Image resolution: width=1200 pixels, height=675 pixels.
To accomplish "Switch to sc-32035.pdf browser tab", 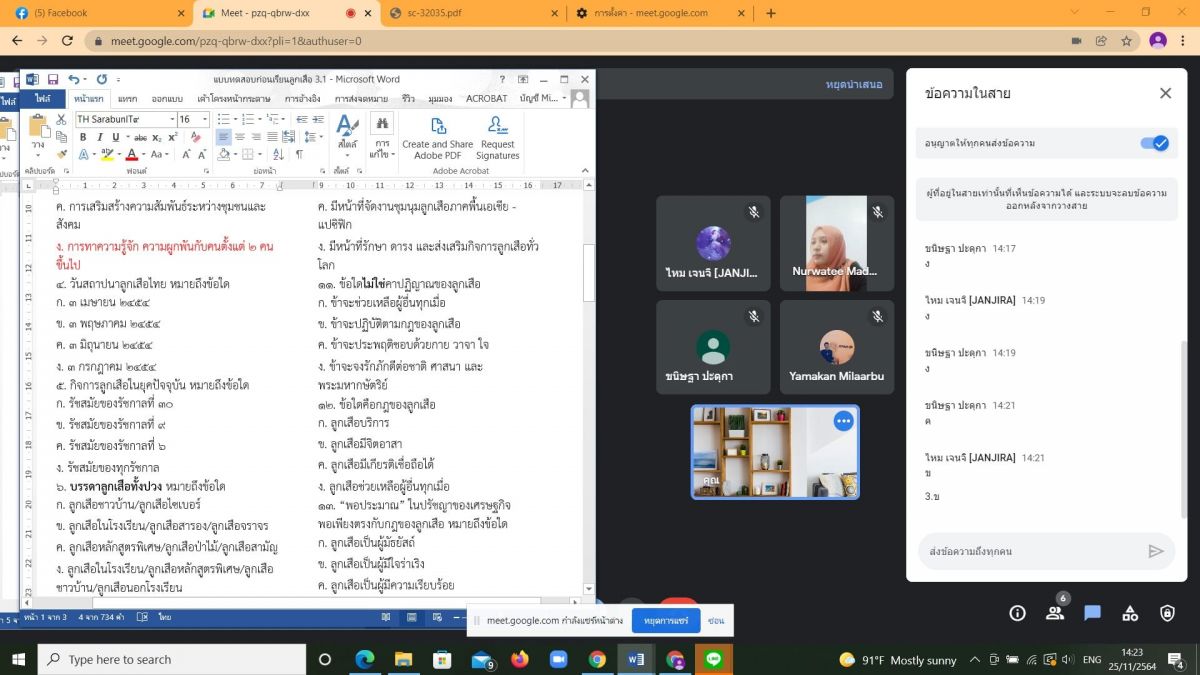I will click(470, 13).
